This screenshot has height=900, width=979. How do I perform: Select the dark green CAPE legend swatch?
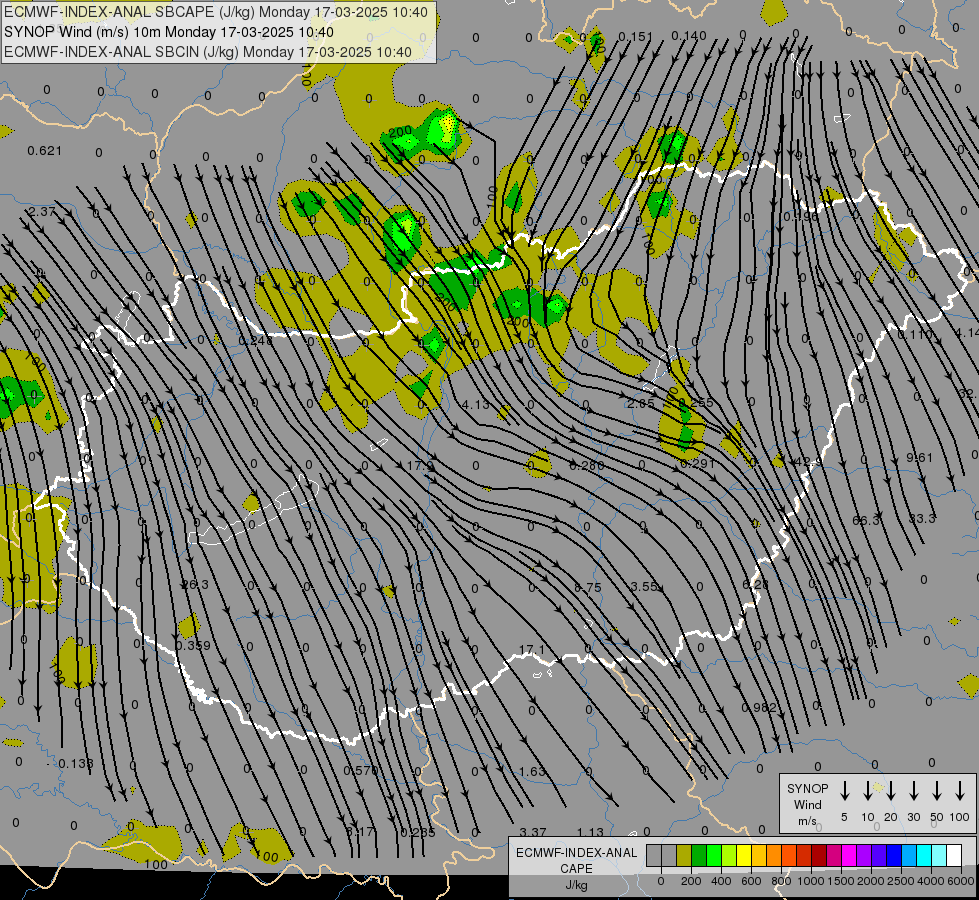pyautogui.click(x=699, y=856)
